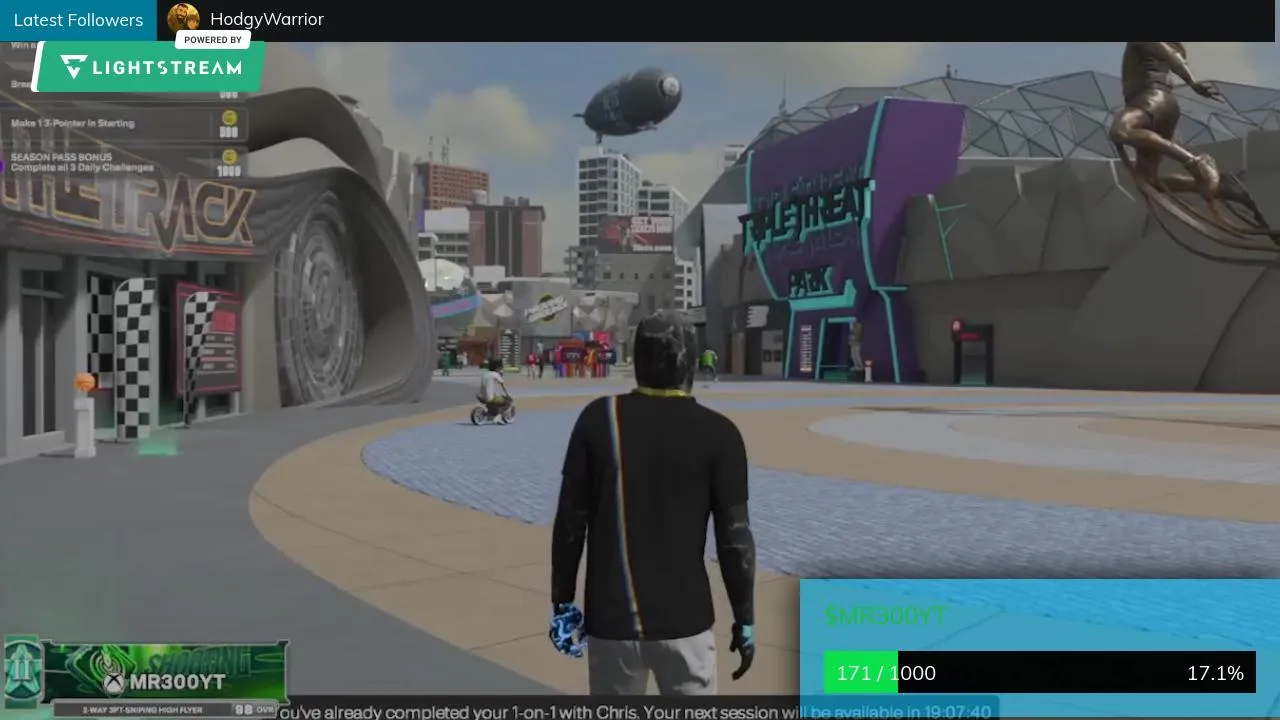Click the VC coin on 3-Pointer challenge
This screenshot has width=1280, height=720.
229,118
